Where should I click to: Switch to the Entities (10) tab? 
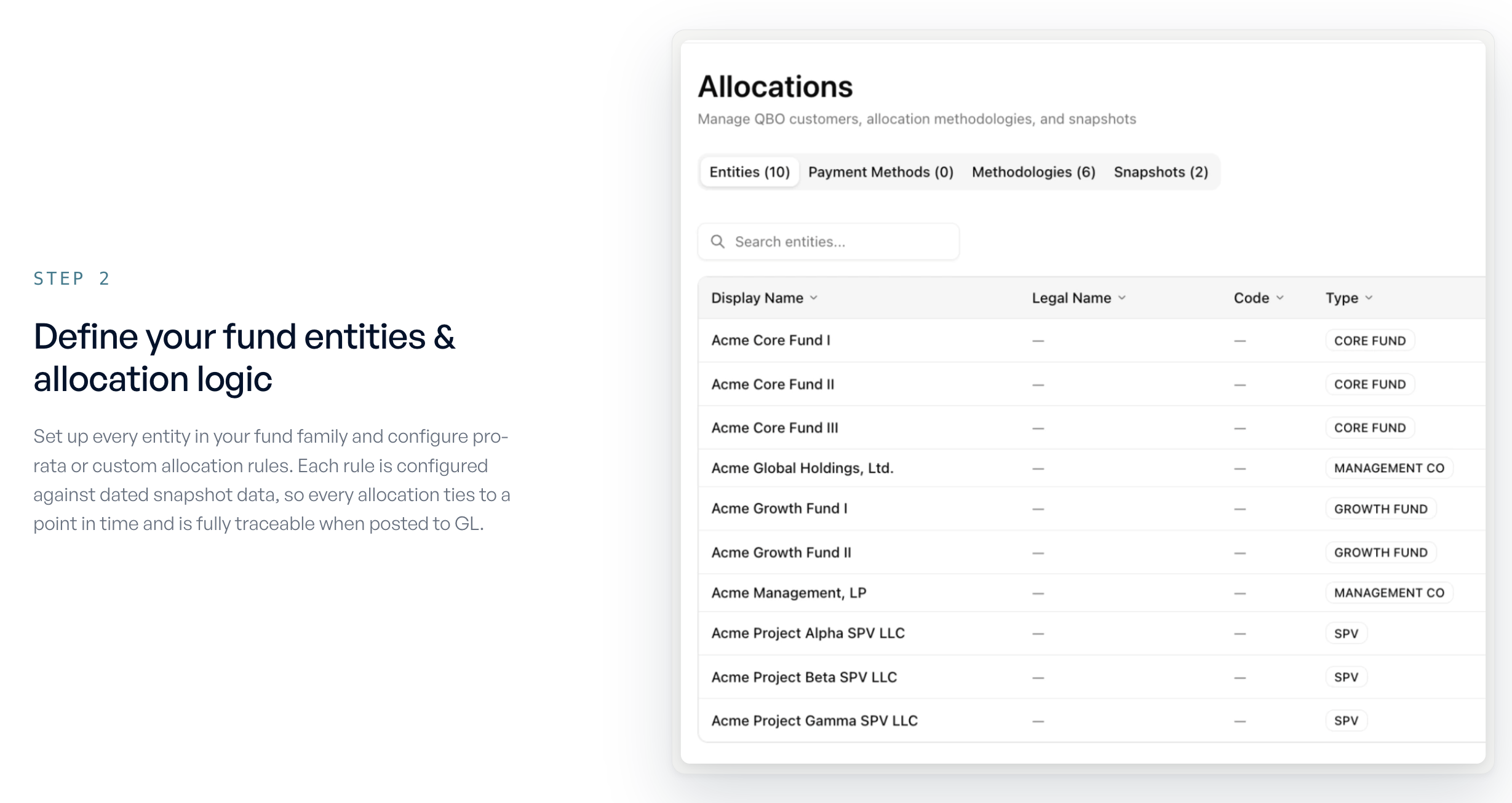pos(749,172)
